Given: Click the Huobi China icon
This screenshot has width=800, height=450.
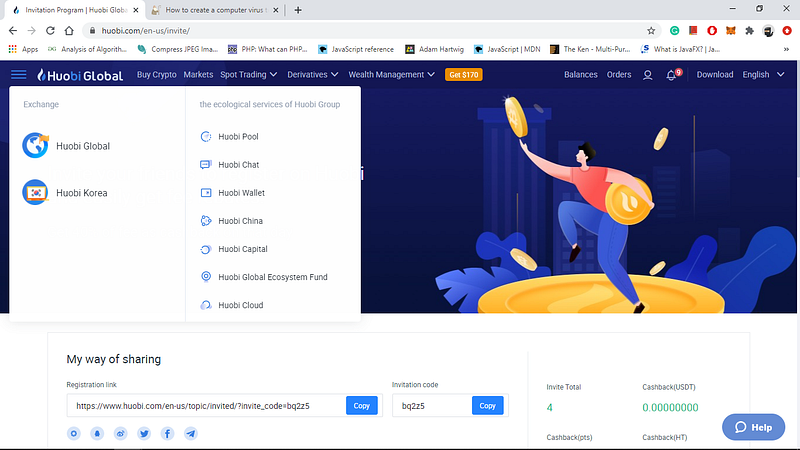Looking at the screenshot, I should [206, 220].
